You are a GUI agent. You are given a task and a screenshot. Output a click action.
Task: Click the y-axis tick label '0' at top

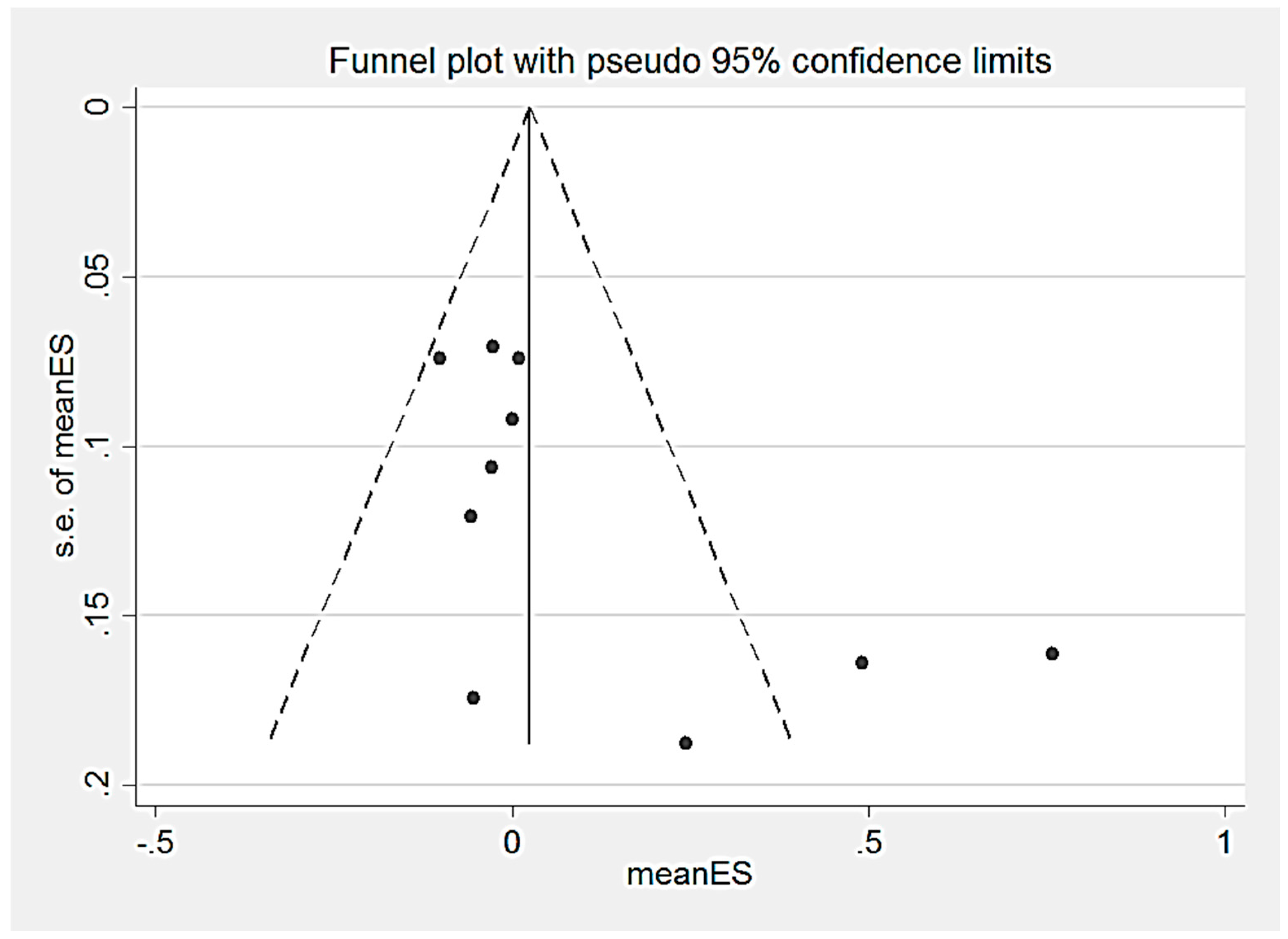[x=96, y=107]
